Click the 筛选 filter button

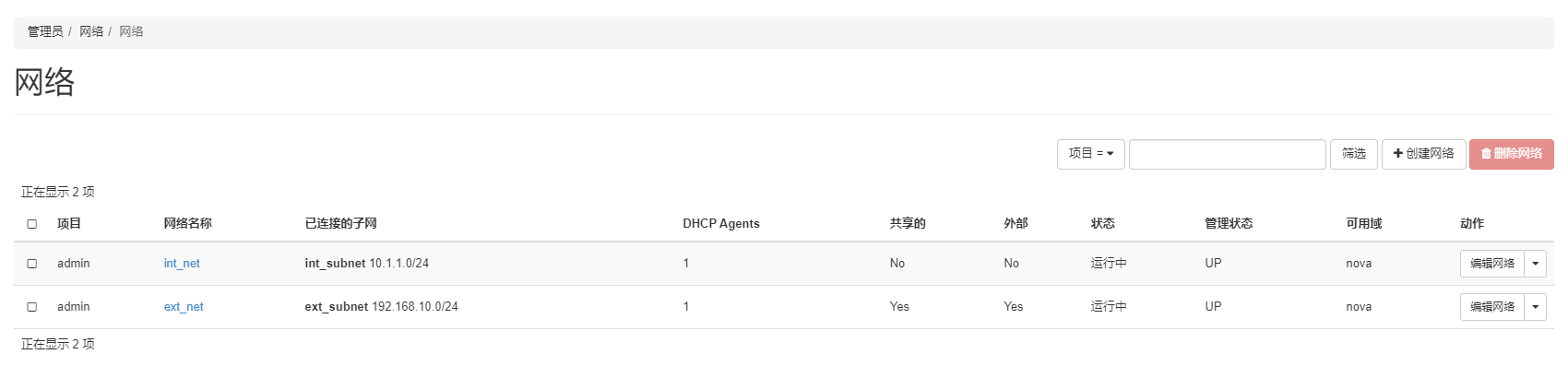(1353, 154)
